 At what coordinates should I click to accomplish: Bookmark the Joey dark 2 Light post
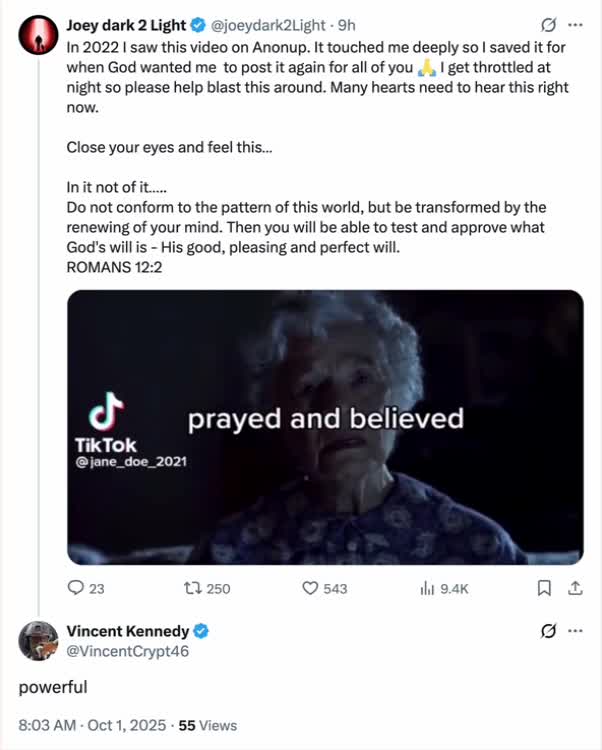[x=545, y=589]
